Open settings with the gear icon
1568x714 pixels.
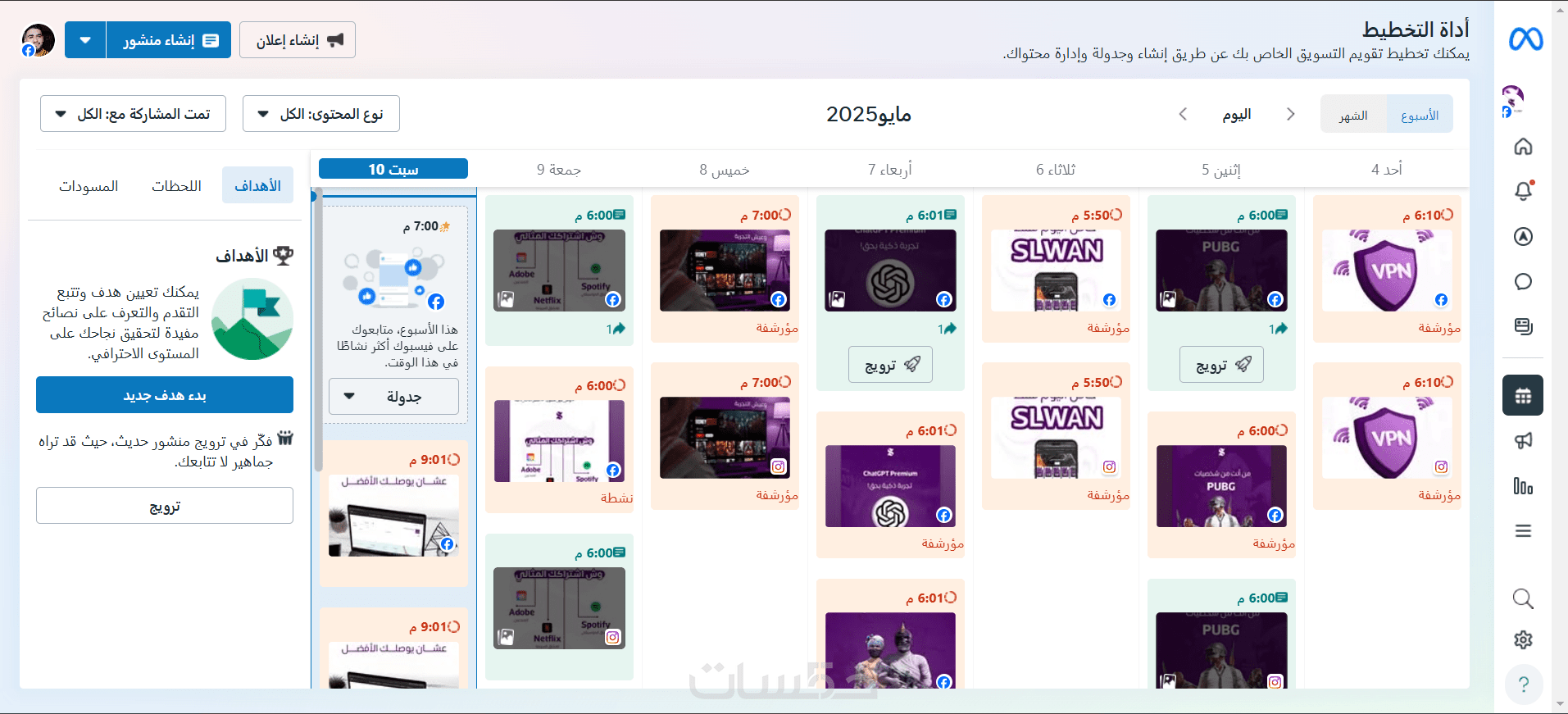[1523, 639]
